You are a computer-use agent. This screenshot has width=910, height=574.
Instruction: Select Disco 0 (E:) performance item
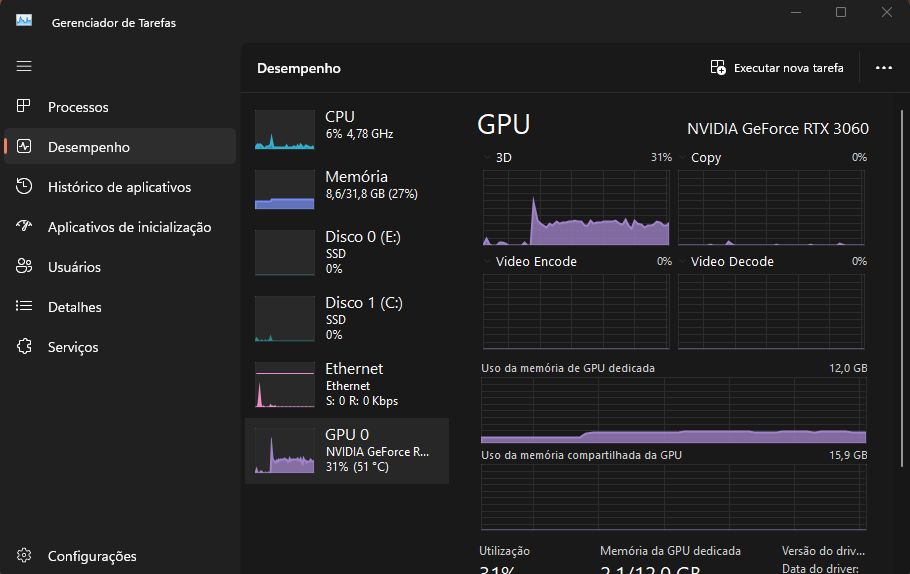point(346,252)
